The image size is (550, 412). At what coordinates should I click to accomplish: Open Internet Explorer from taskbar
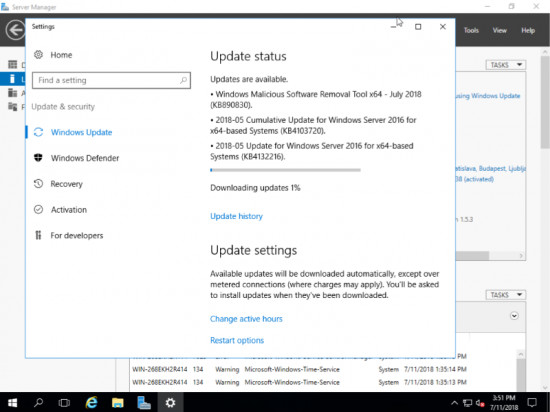(x=91, y=403)
